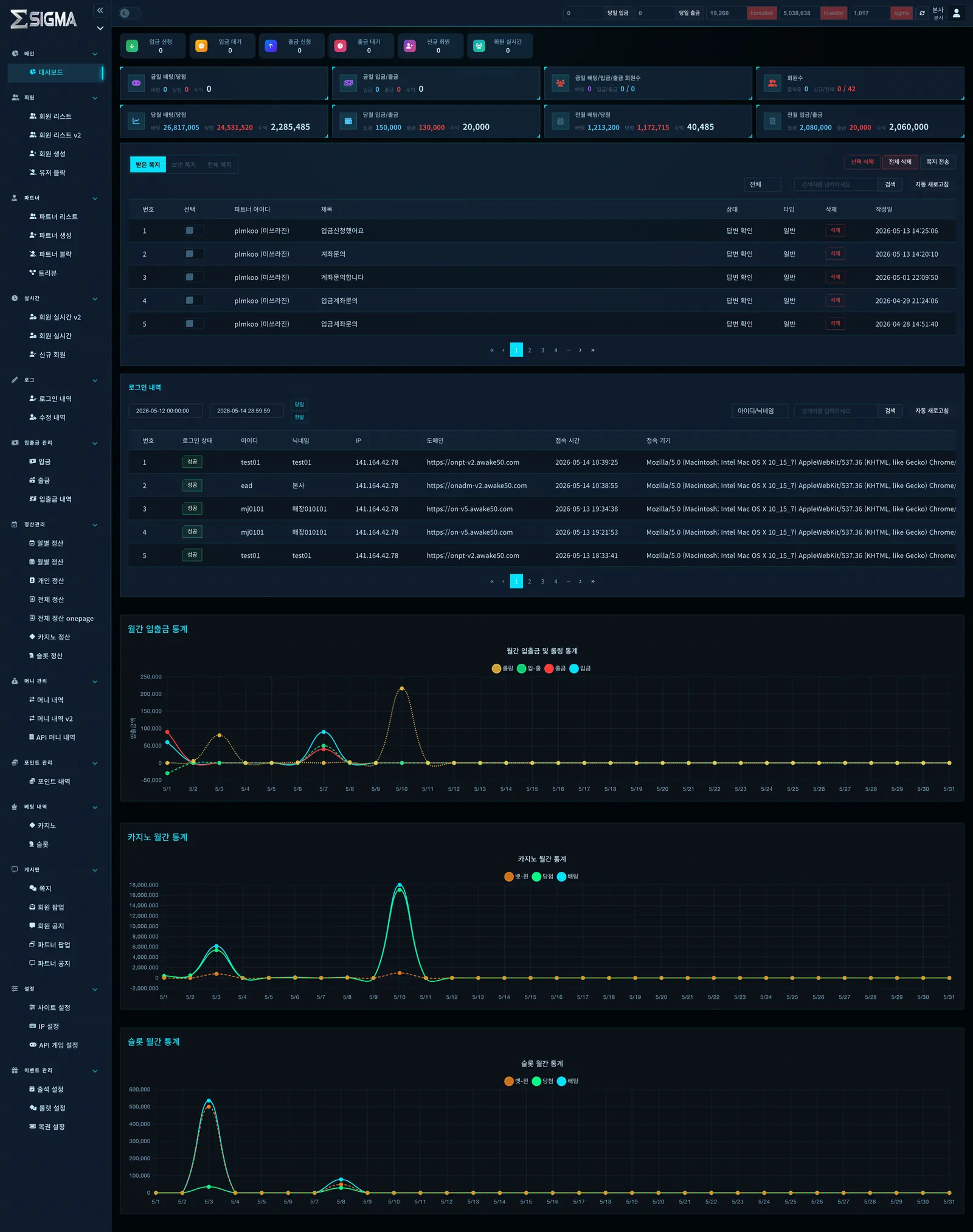The image size is (973, 1232).
Task: Click the 금일 배팅/당첨 gamepad icon
Action: [x=136, y=83]
